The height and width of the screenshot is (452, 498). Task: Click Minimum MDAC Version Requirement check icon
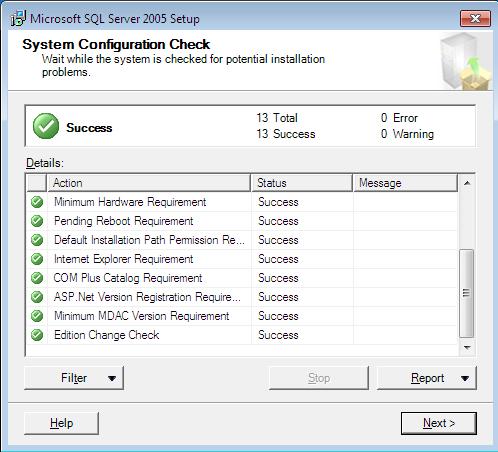[37, 316]
